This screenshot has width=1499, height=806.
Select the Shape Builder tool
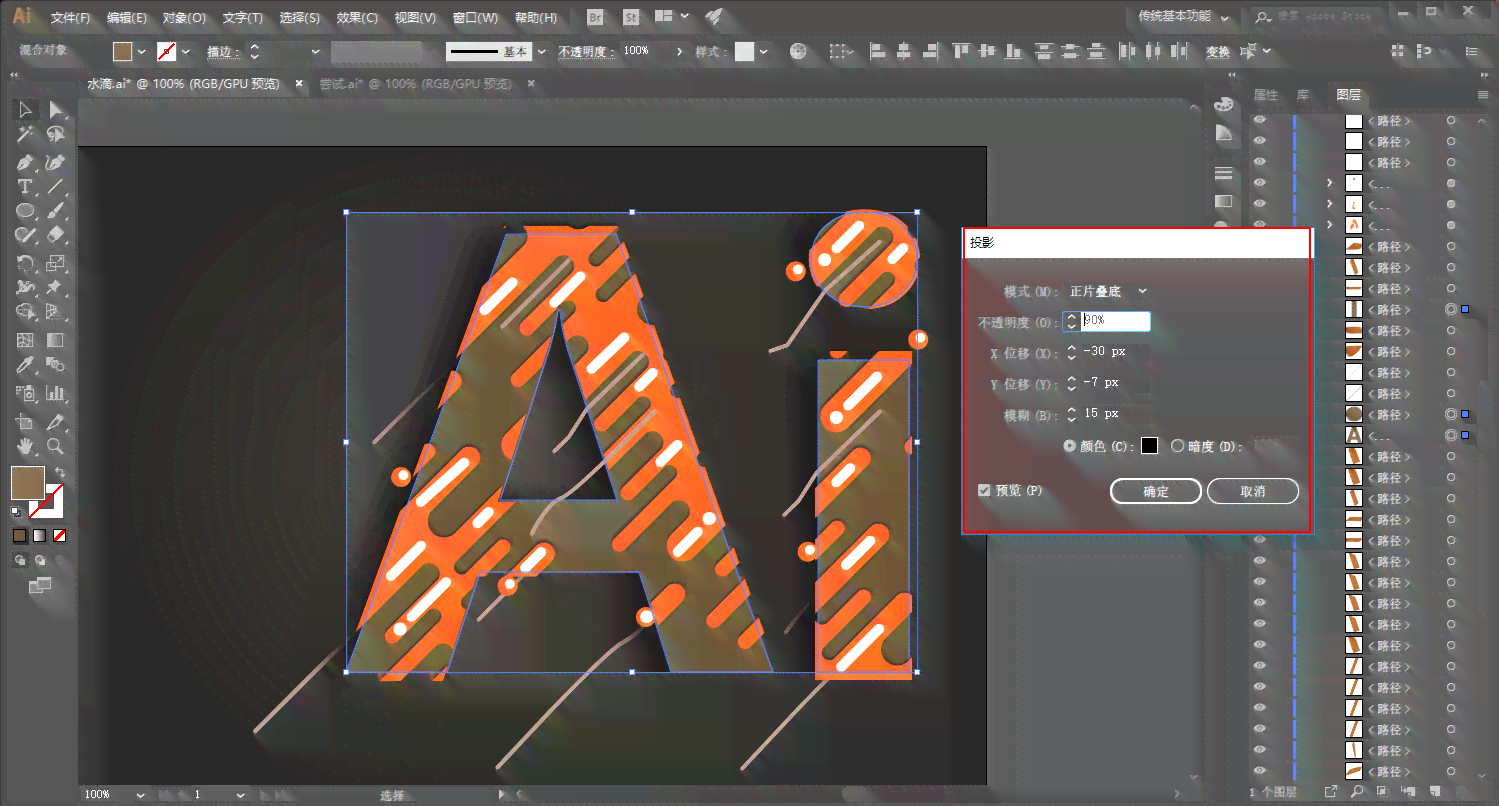[26, 314]
